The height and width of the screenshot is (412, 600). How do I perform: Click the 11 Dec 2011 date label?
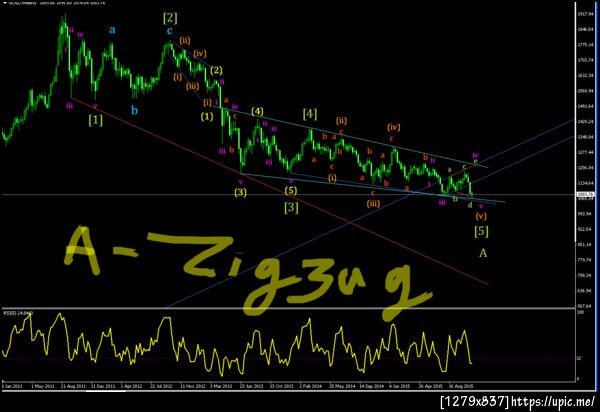[x=103, y=386]
